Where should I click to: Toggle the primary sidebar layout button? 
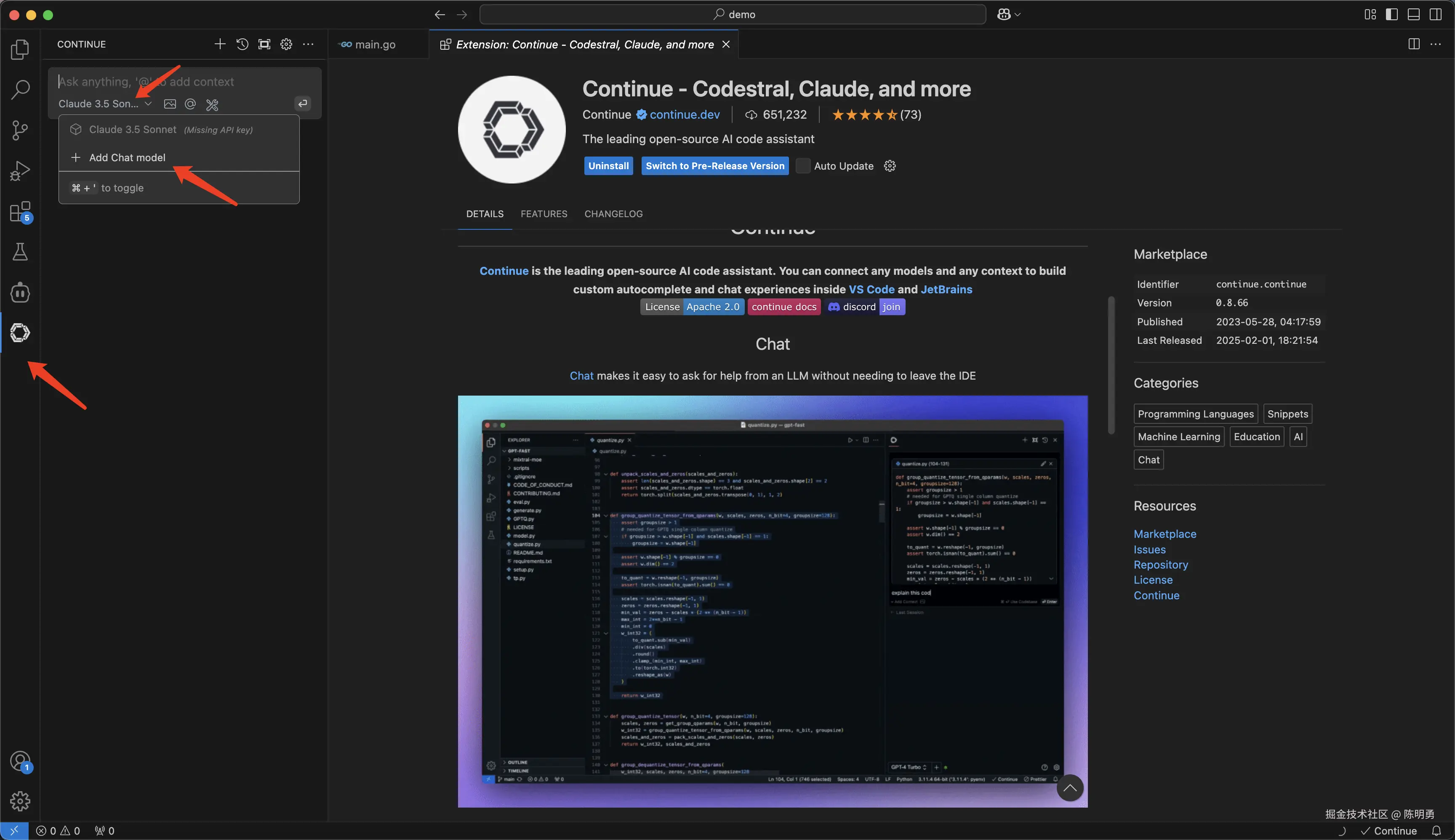1391,14
